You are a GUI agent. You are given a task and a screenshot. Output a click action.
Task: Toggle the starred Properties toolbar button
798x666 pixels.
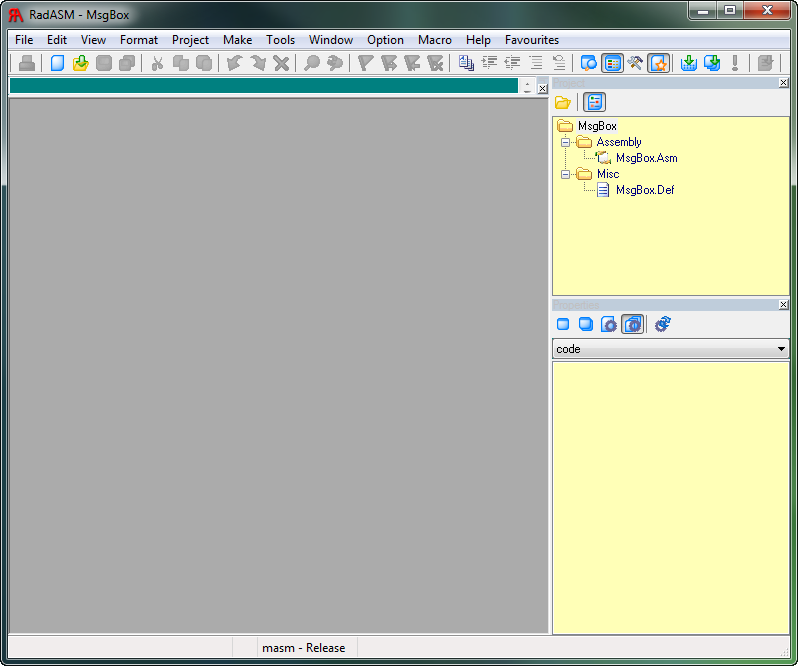click(659, 64)
